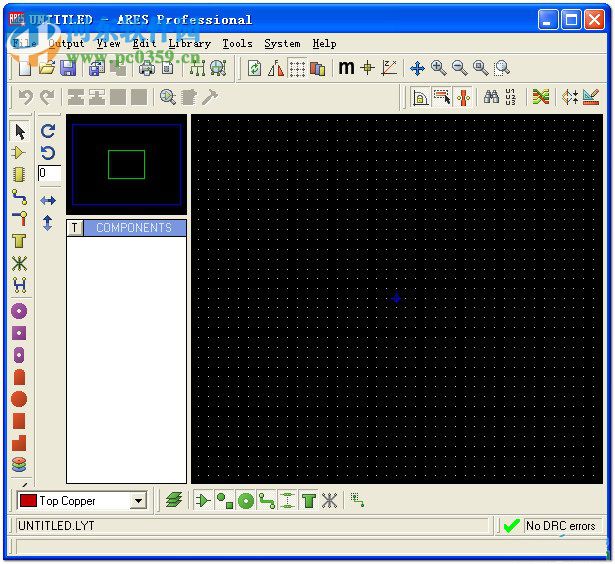Click the Rotate clockwise icon

coord(48,131)
